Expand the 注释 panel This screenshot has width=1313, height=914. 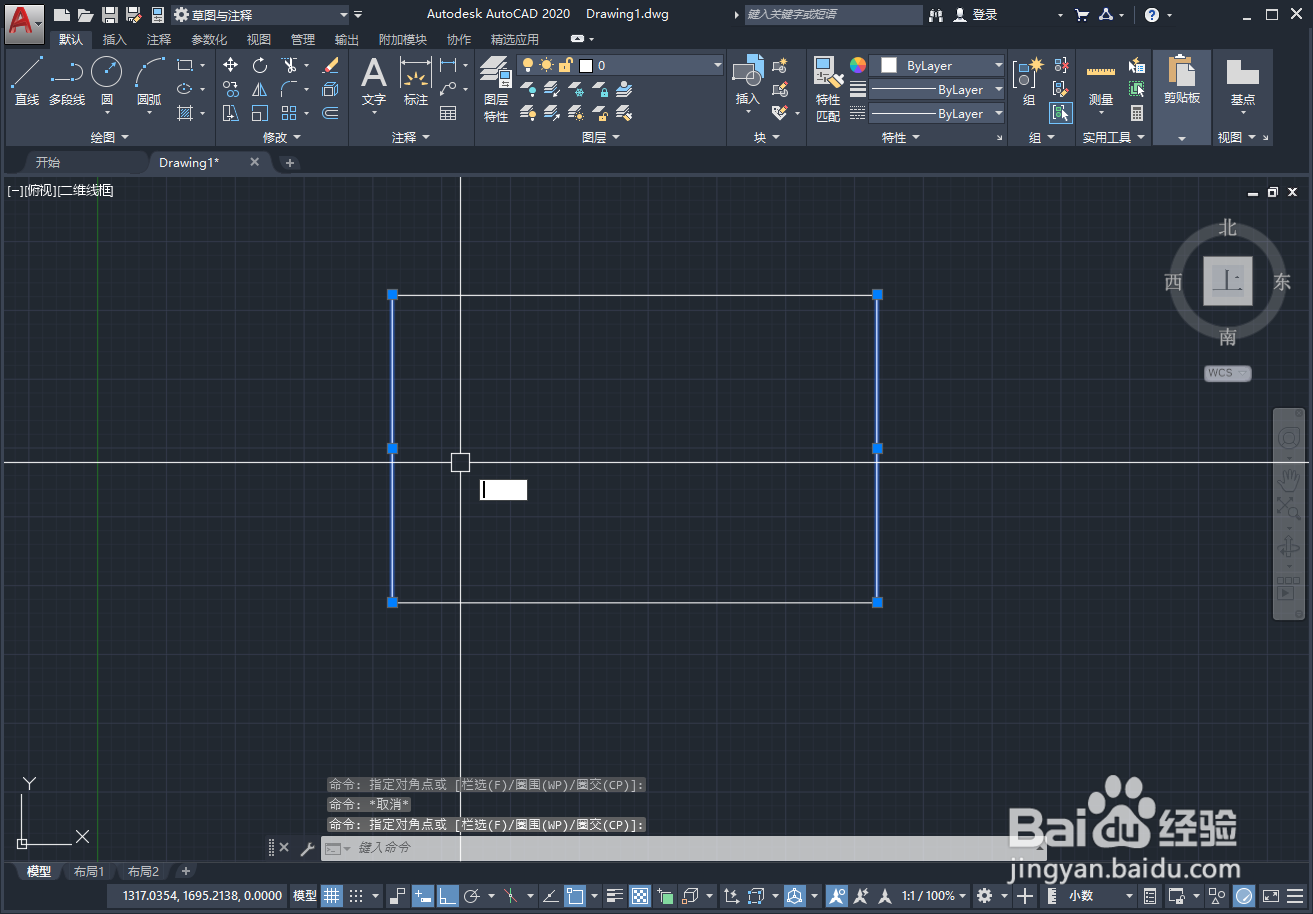(411, 137)
